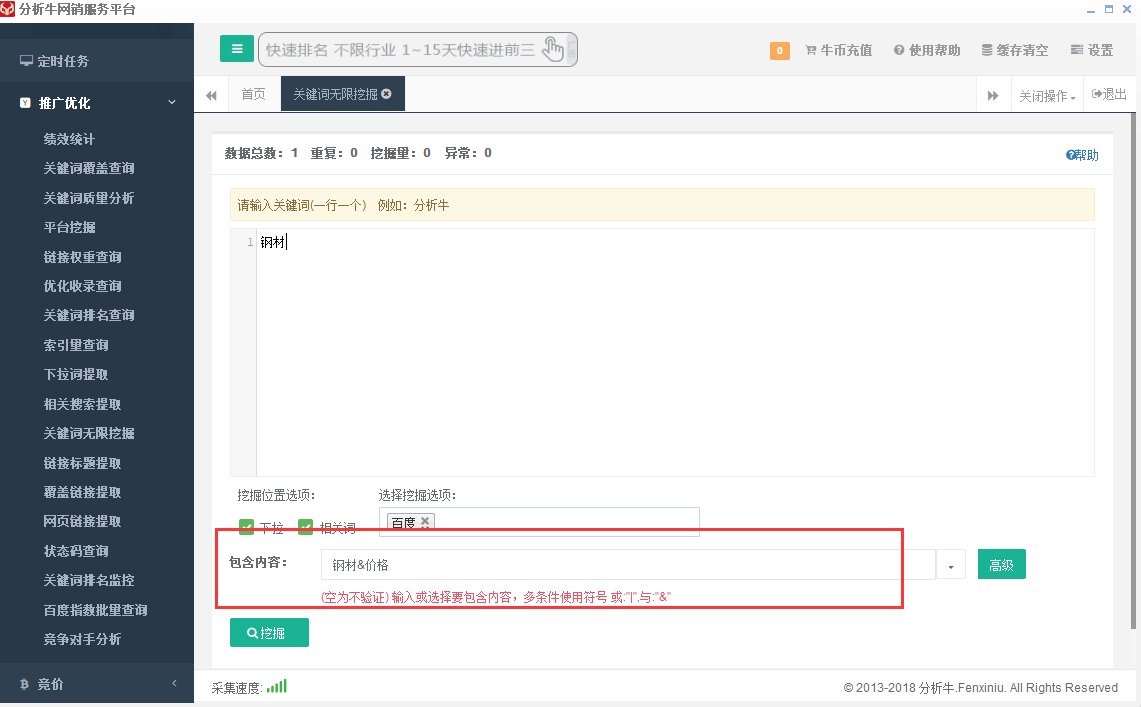Uncheck the 下拉 checkbox
The image size is (1141, 707).
pos(247,526)
